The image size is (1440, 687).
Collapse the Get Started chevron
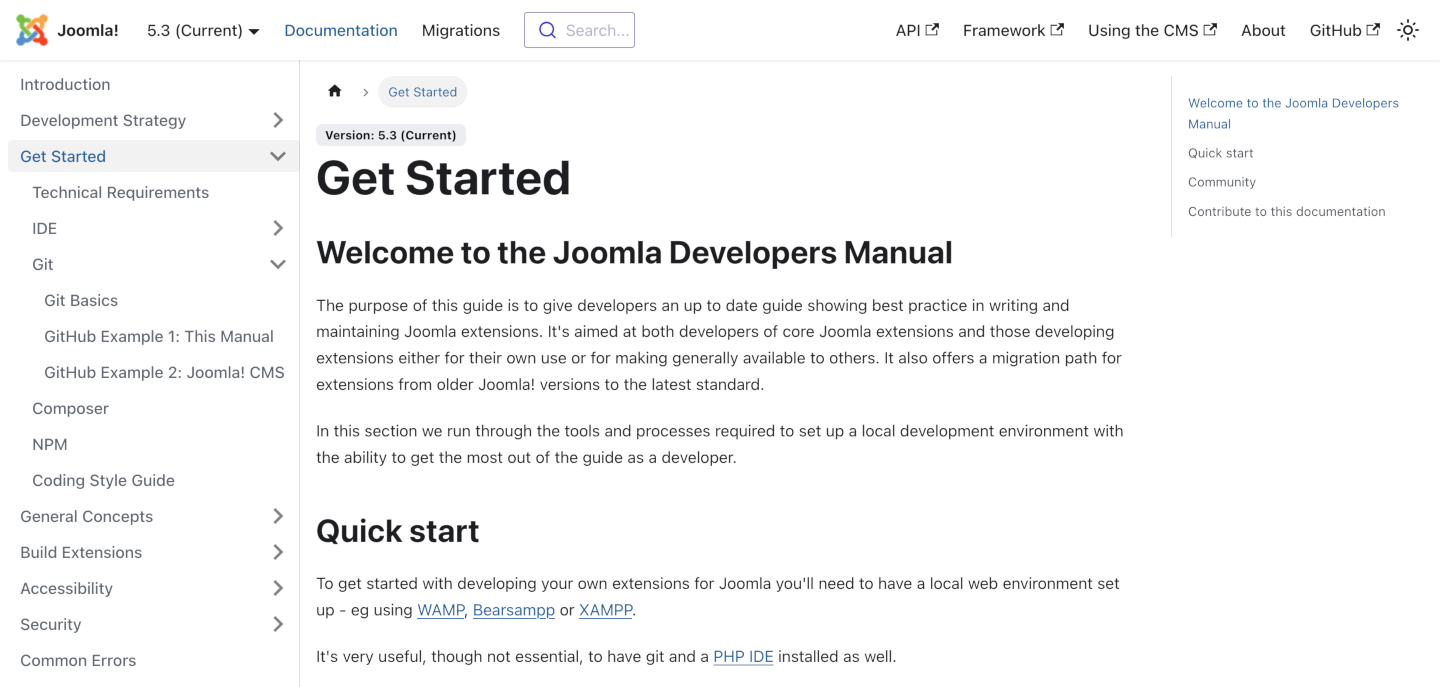[x=278, y=156]
